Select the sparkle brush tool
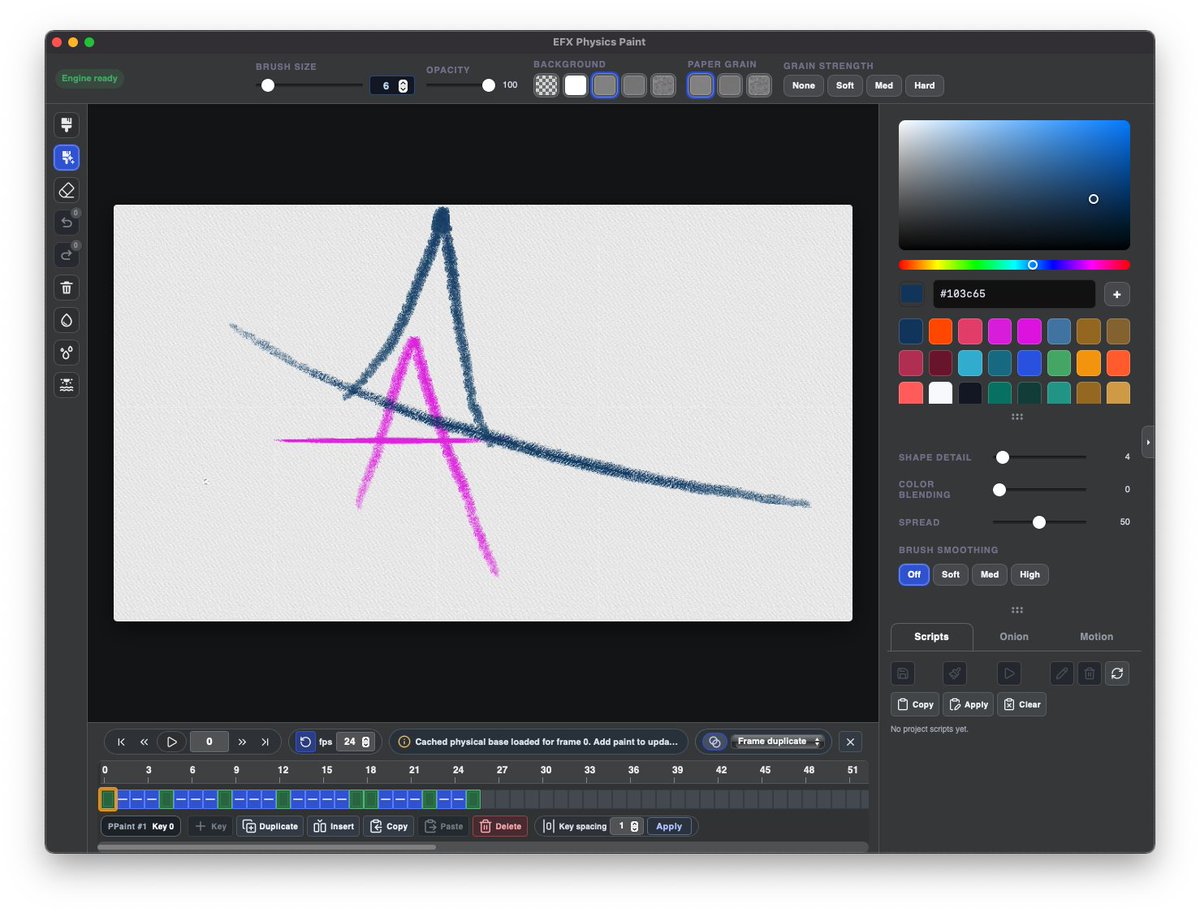Viewport: 1200px width, 913px height. pos(67,158)
